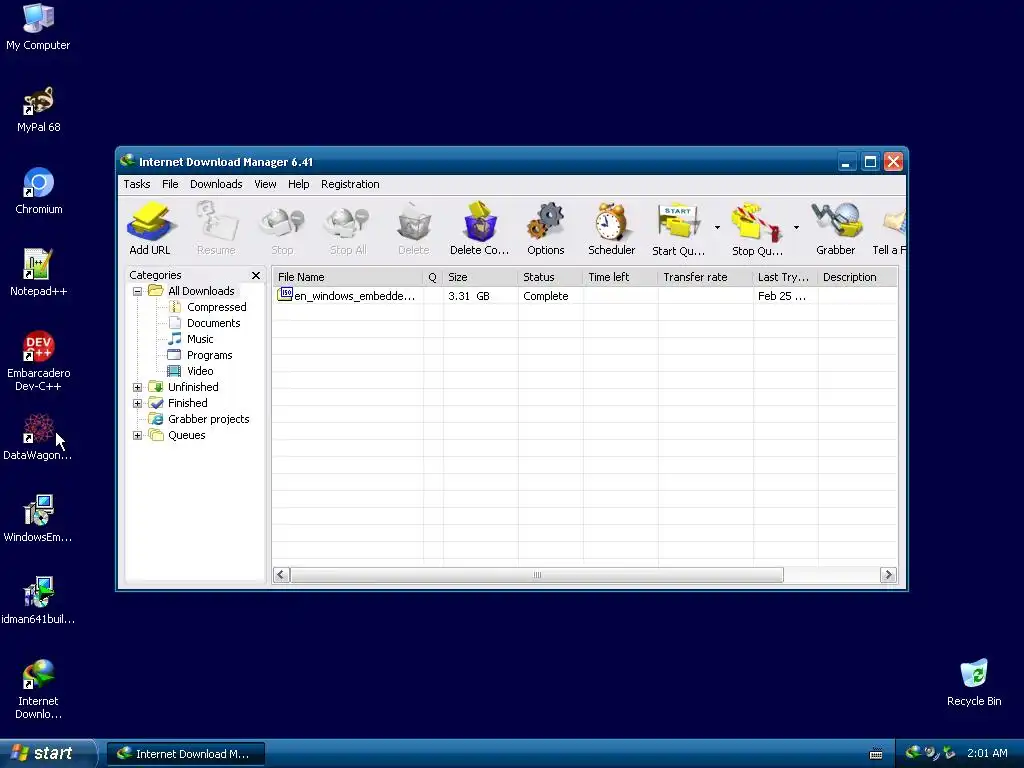Sort by Q column header

(x=433, y=277)
